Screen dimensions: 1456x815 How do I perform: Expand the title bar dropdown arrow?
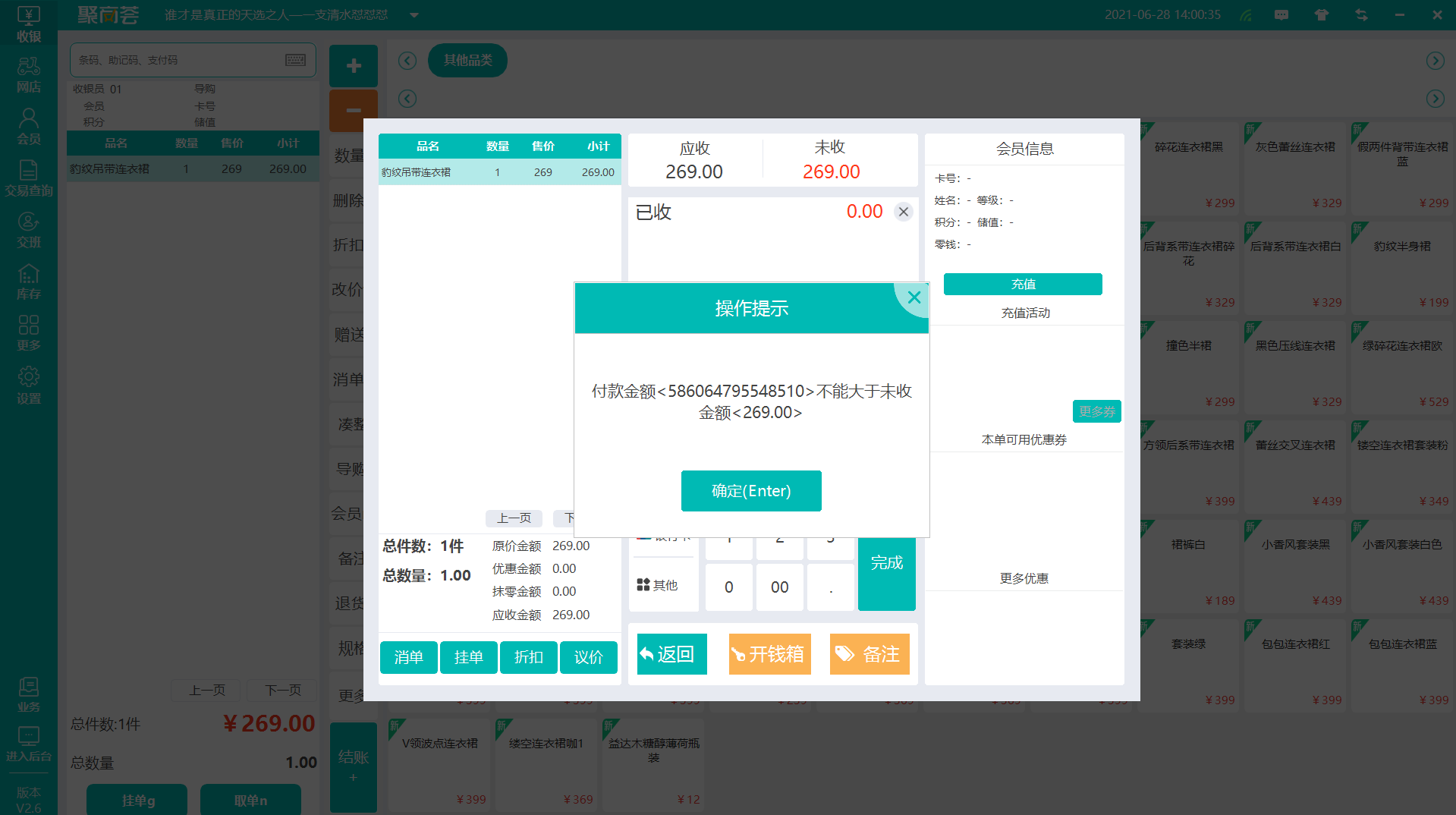click(414, 15)
